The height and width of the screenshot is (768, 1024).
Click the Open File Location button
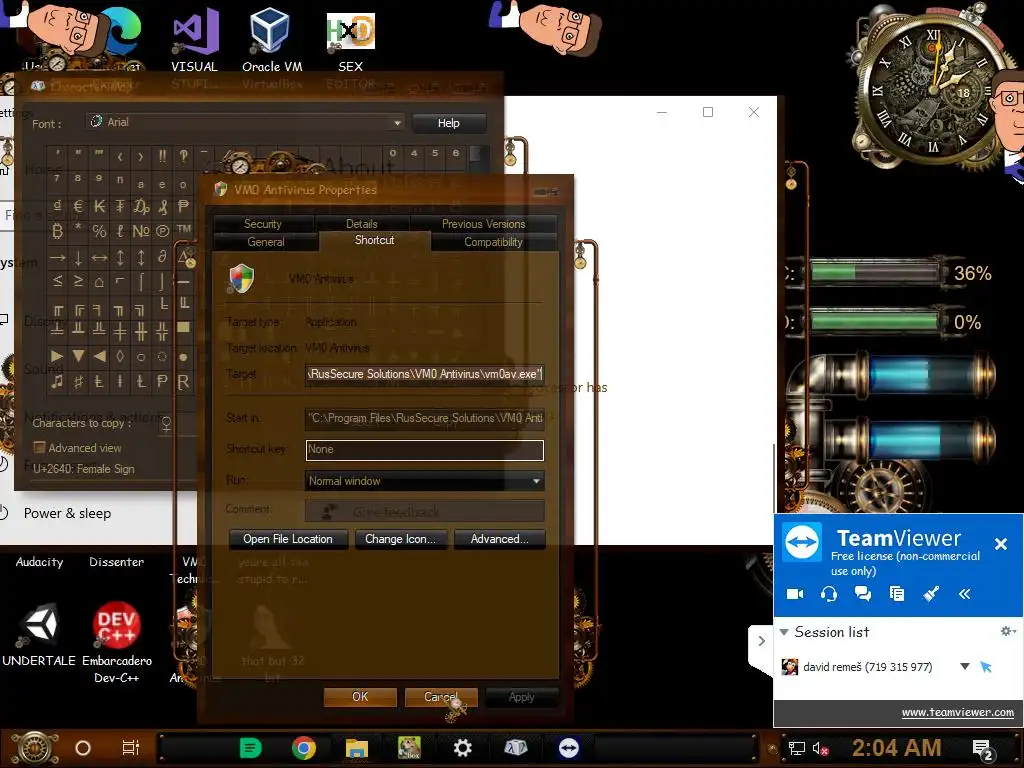tap(288, 539)
